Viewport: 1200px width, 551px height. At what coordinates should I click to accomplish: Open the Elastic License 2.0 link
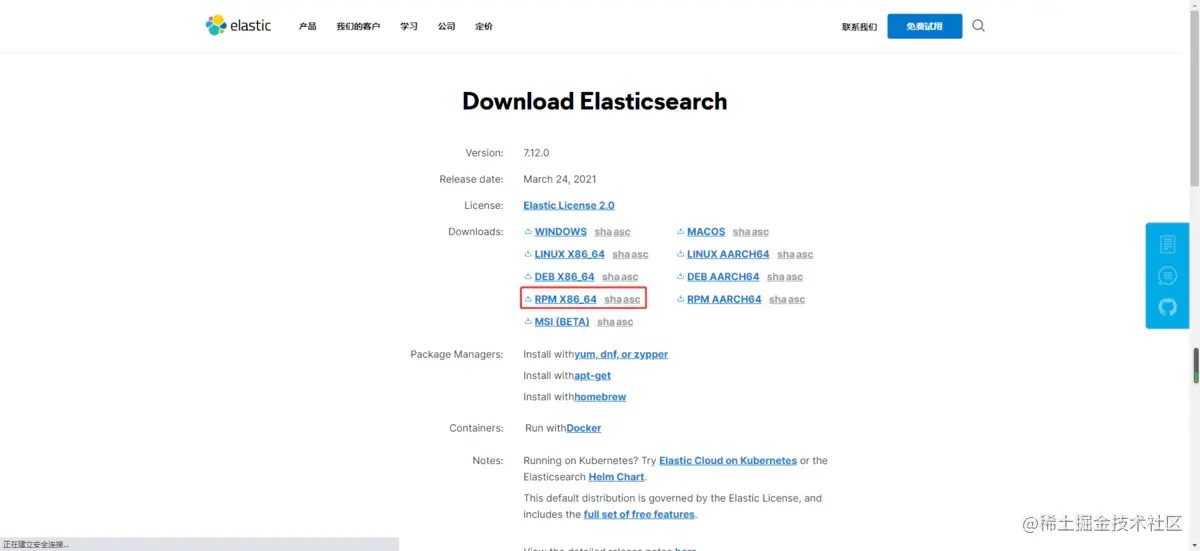pos(569,205)
